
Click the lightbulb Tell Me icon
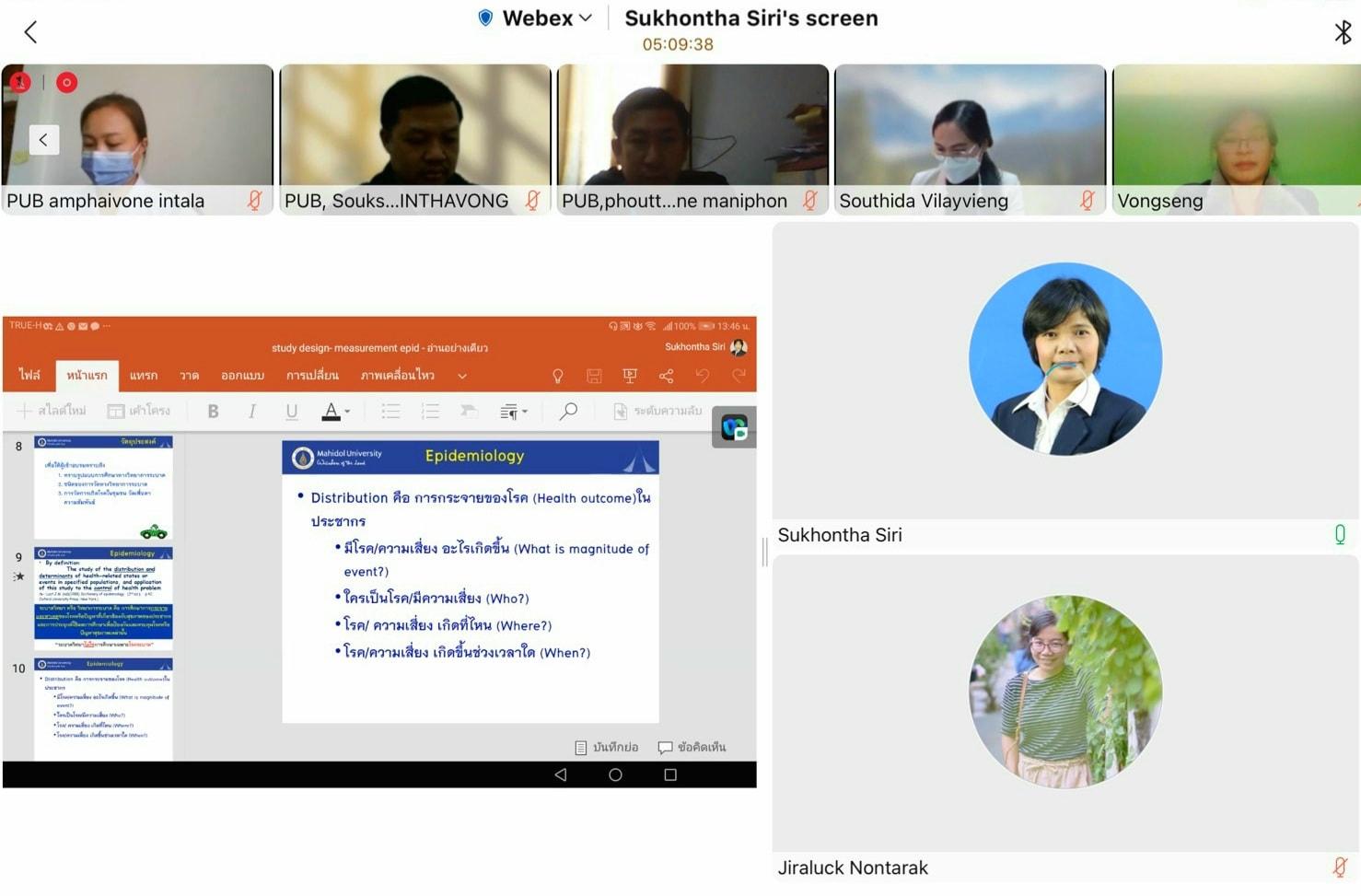tap(557, 376)
